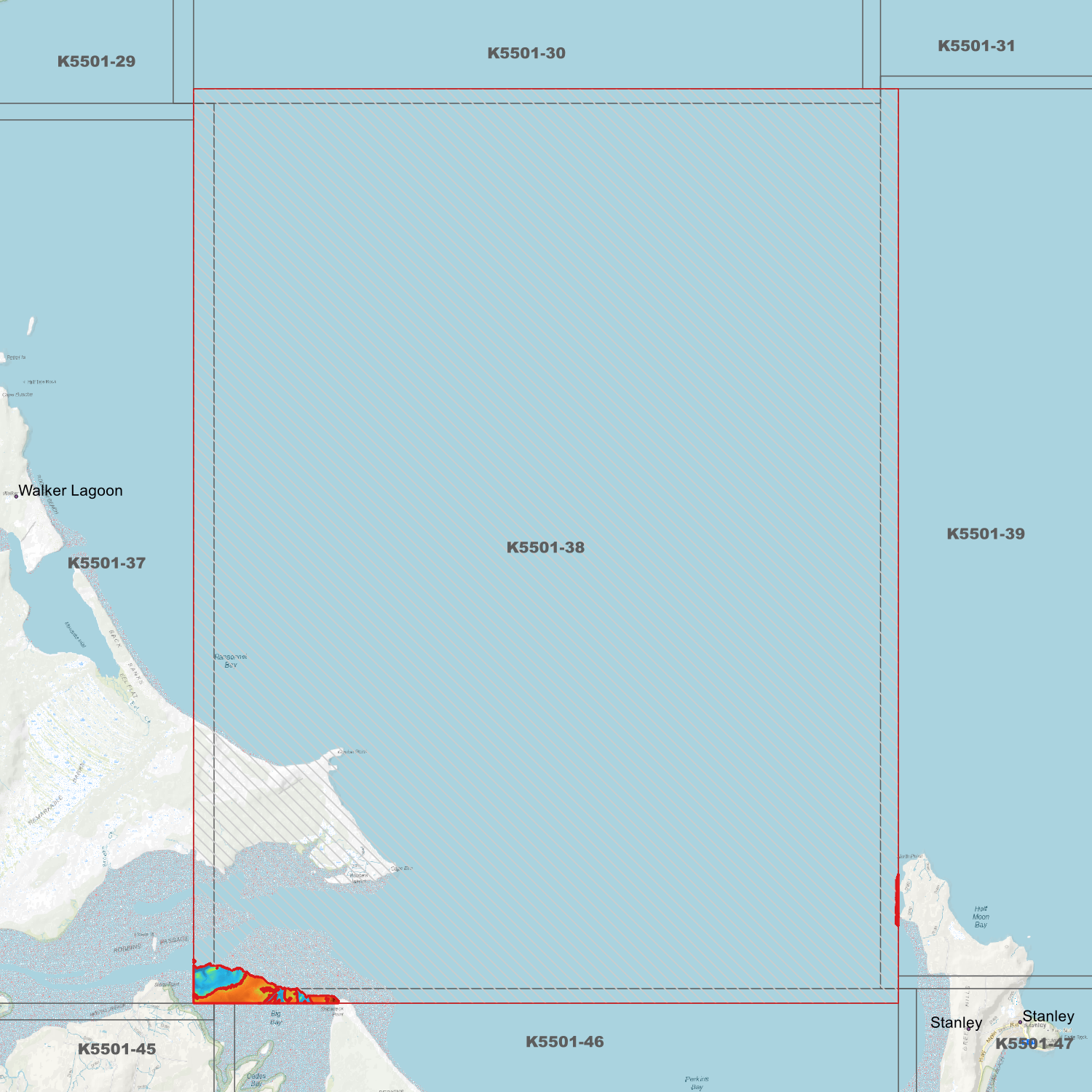Screen dimensions: 1092x1092
Task: Click the Half Moon Bay label
Action: coord(981,917)
